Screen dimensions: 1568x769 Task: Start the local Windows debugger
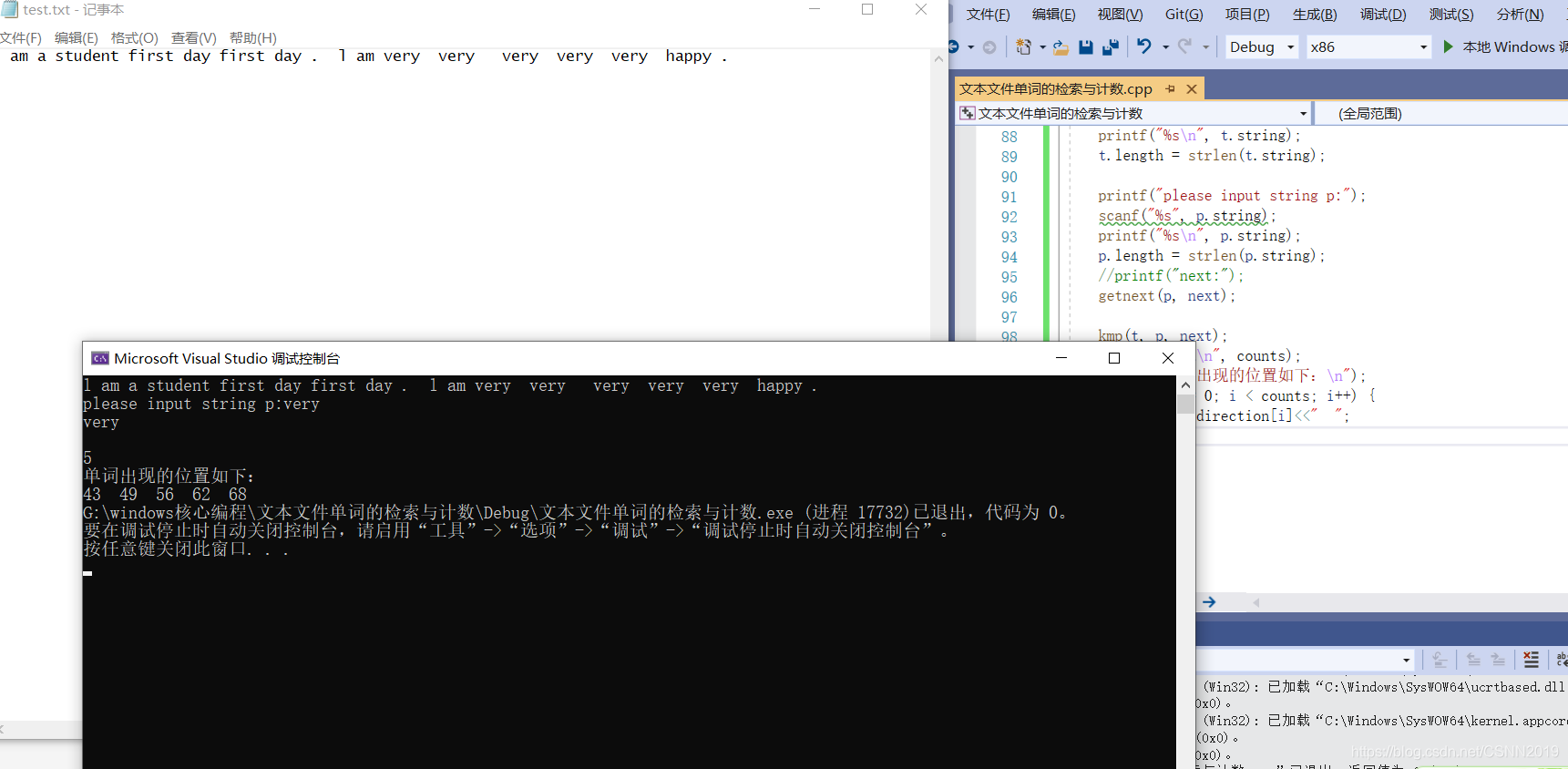(1505, 46)
